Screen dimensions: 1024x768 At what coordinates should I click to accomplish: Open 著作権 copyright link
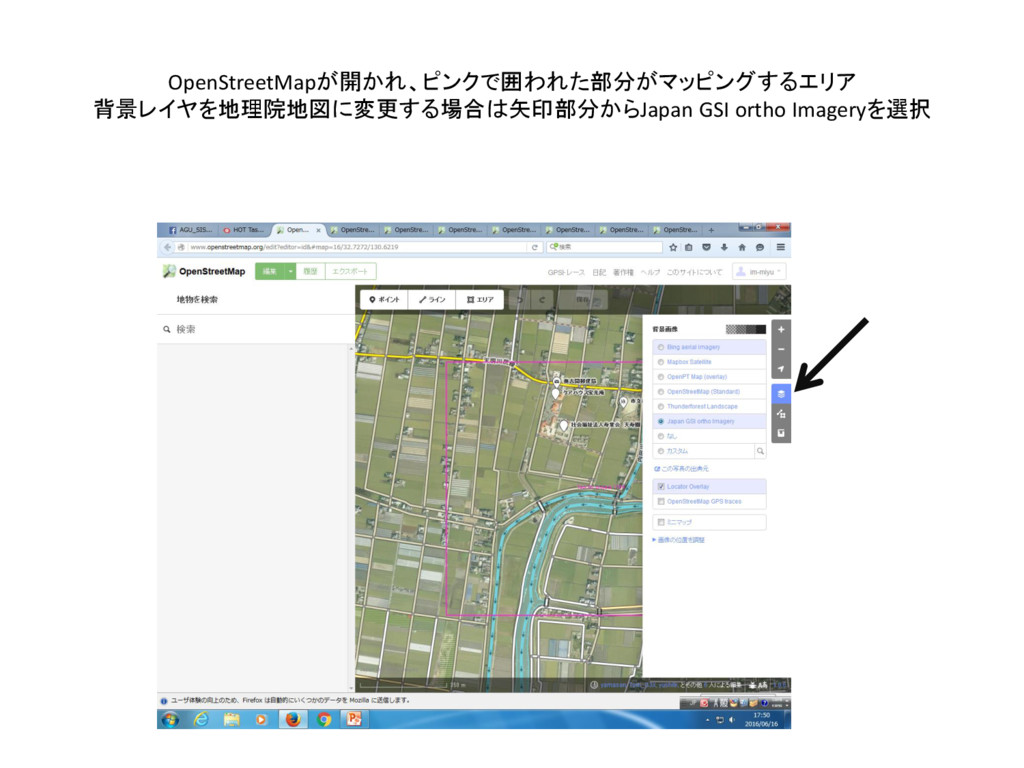(623, 272)
